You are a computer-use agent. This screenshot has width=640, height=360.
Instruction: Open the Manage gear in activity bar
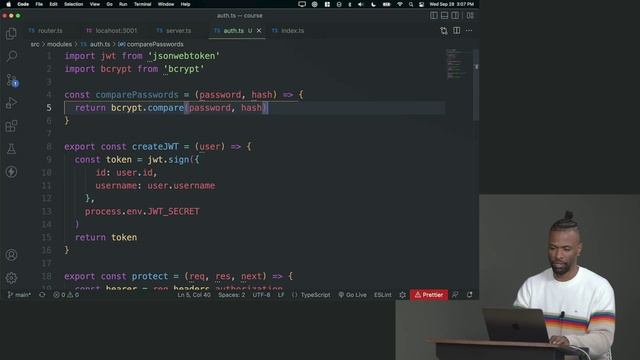(11, 278)
